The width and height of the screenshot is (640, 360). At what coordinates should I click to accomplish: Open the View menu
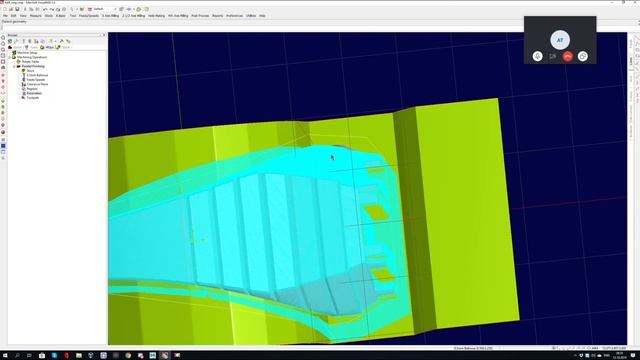[23, 16]
